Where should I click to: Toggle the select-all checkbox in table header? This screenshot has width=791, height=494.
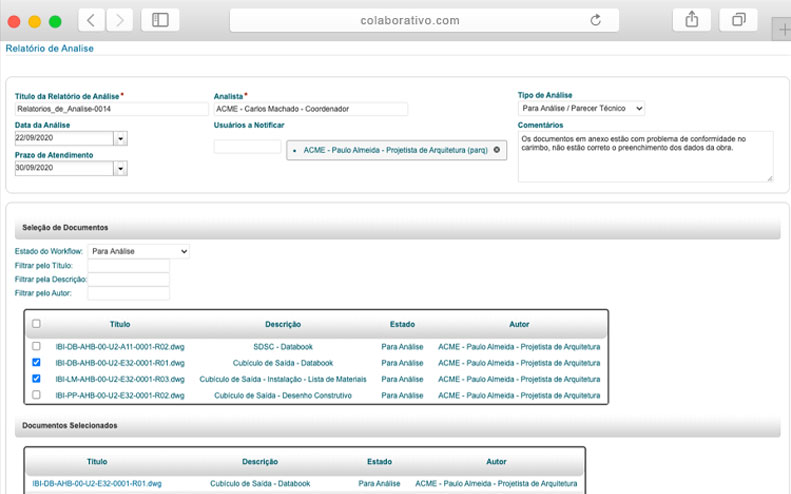tap(36, 323)
